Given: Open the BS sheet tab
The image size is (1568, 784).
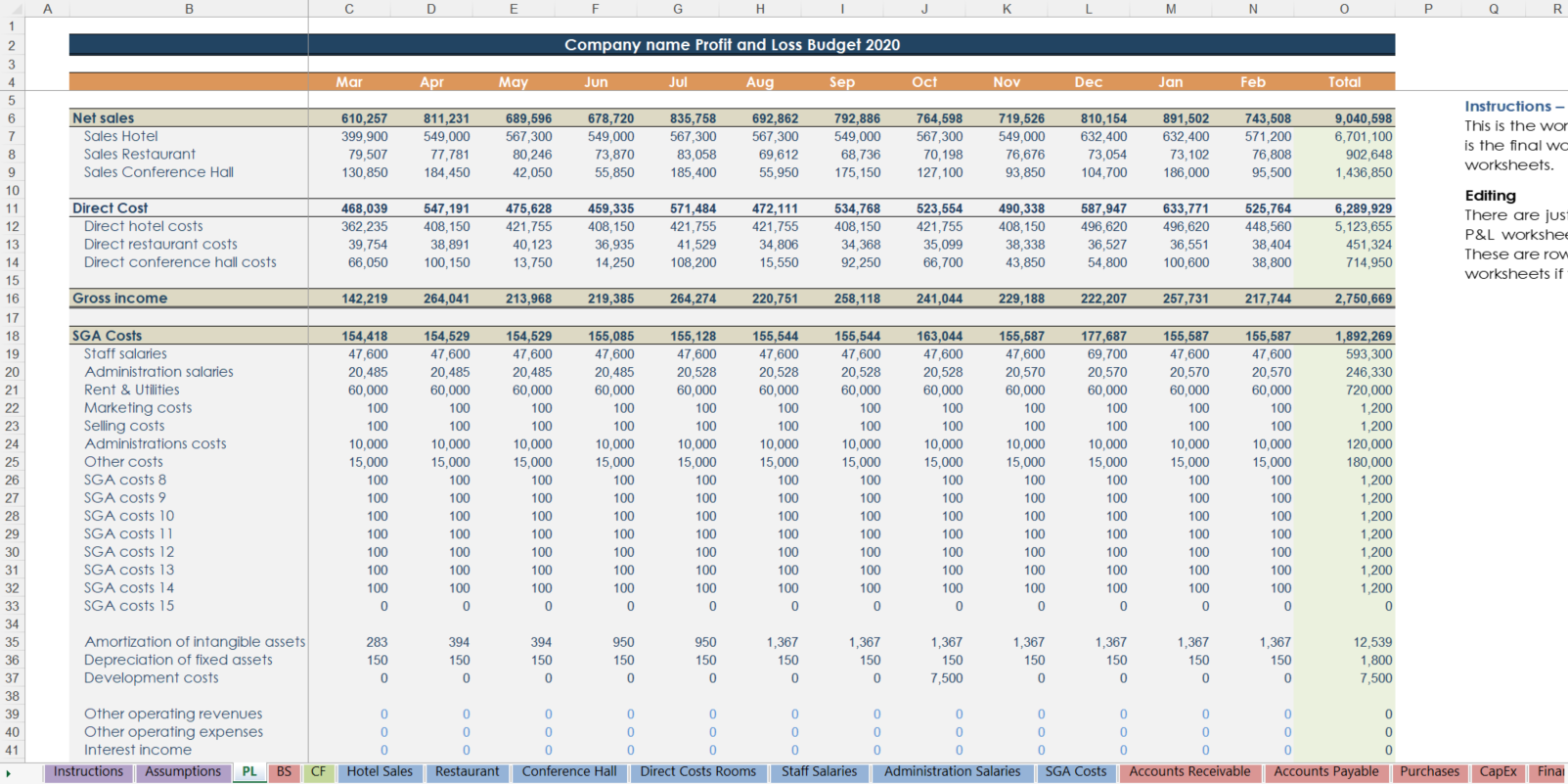Looking at the screenshot, I should pos(284,772).
